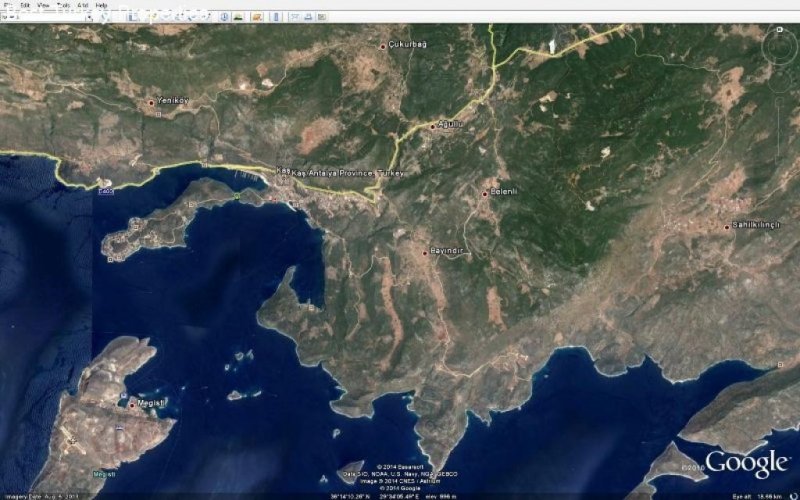The height and width of the screenshot is (500, 800).
Task: Click the Bayındır red pin marker
Action: (424, 253)
